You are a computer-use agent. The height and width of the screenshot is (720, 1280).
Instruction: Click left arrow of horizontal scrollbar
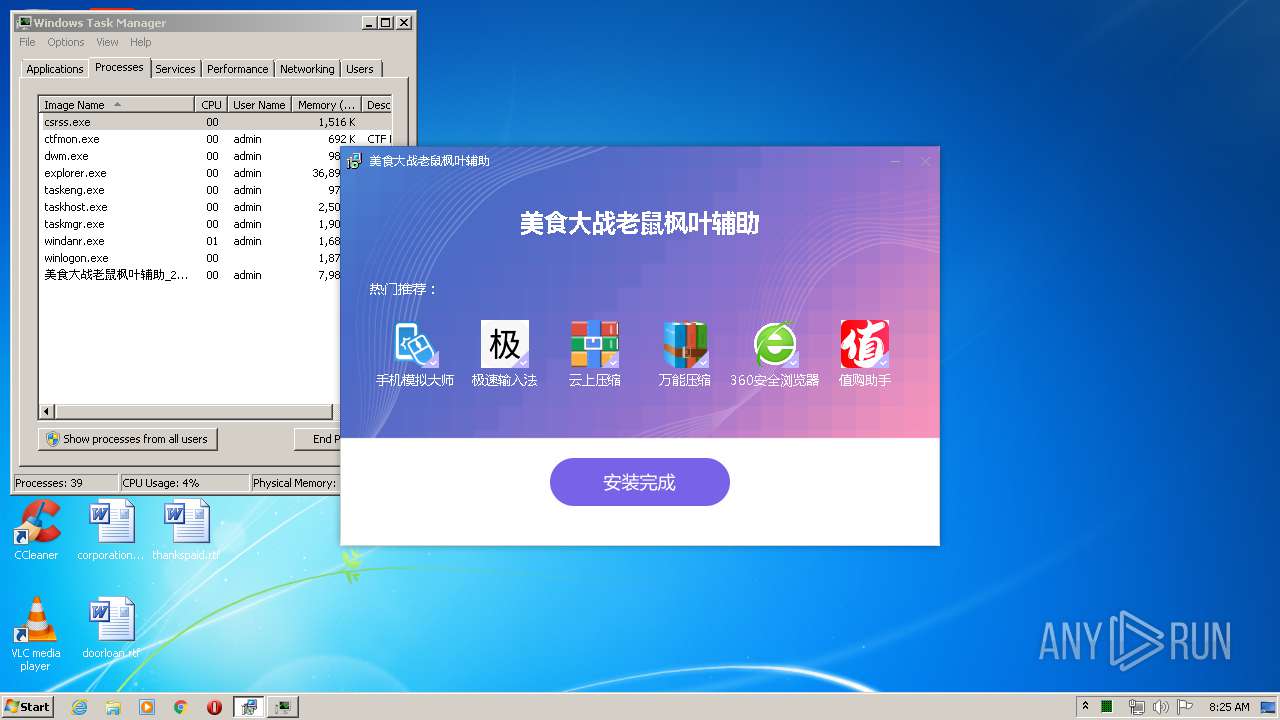tap(47, 411)
